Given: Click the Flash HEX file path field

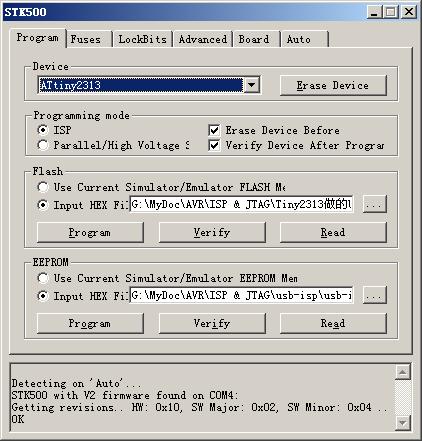Looking at the screenshot, I should [241, 204].
